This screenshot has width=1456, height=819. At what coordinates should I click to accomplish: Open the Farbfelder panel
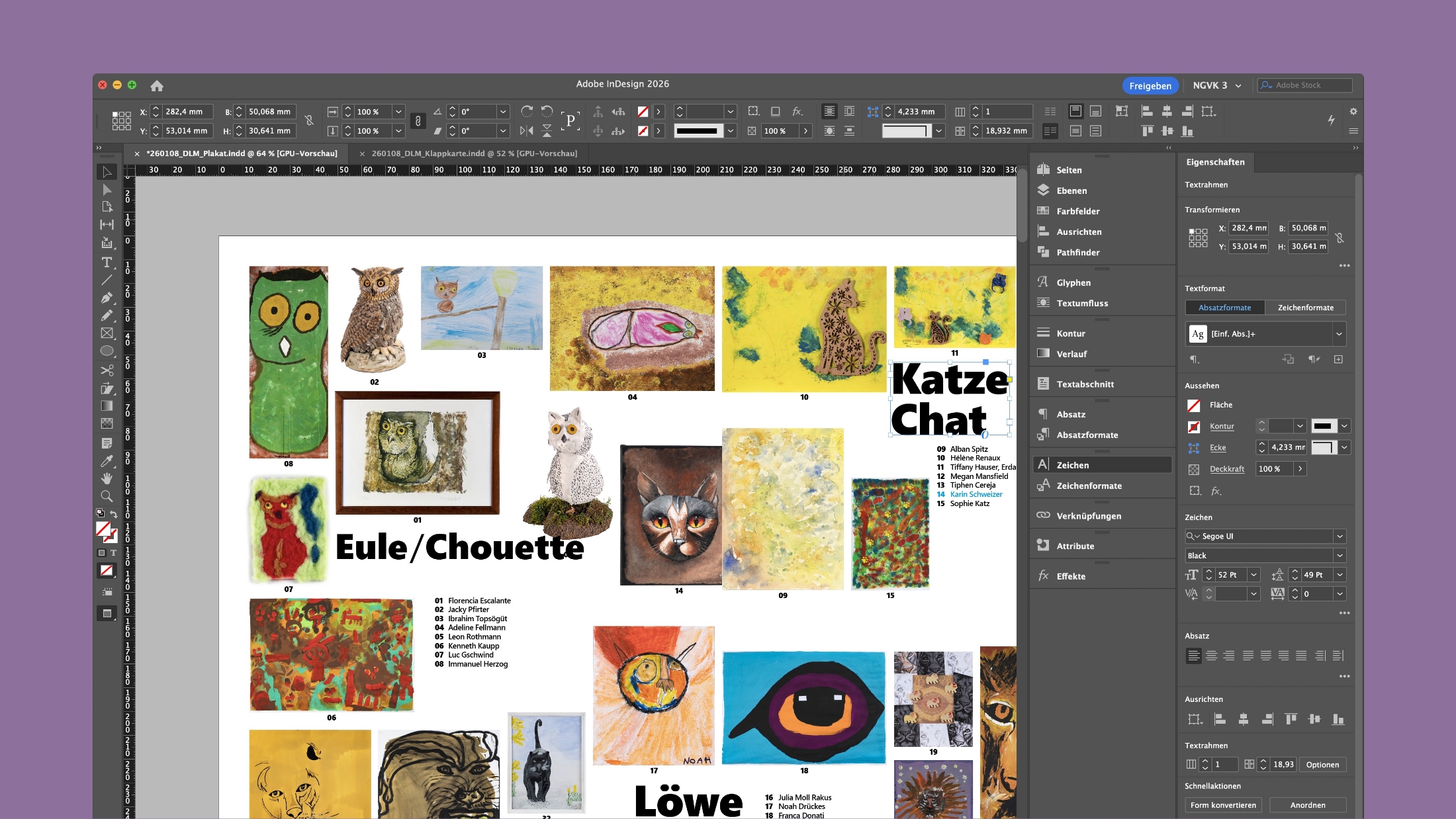pyautogui.click(x=1077, y=210)
